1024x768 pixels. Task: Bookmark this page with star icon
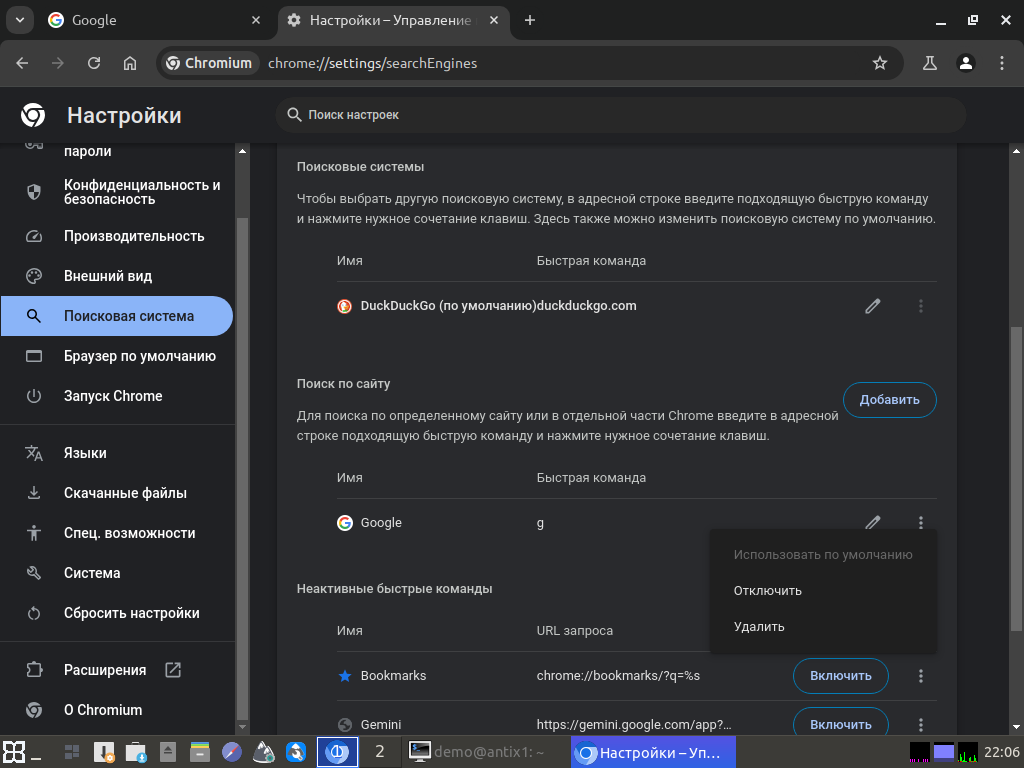(880, 63)
